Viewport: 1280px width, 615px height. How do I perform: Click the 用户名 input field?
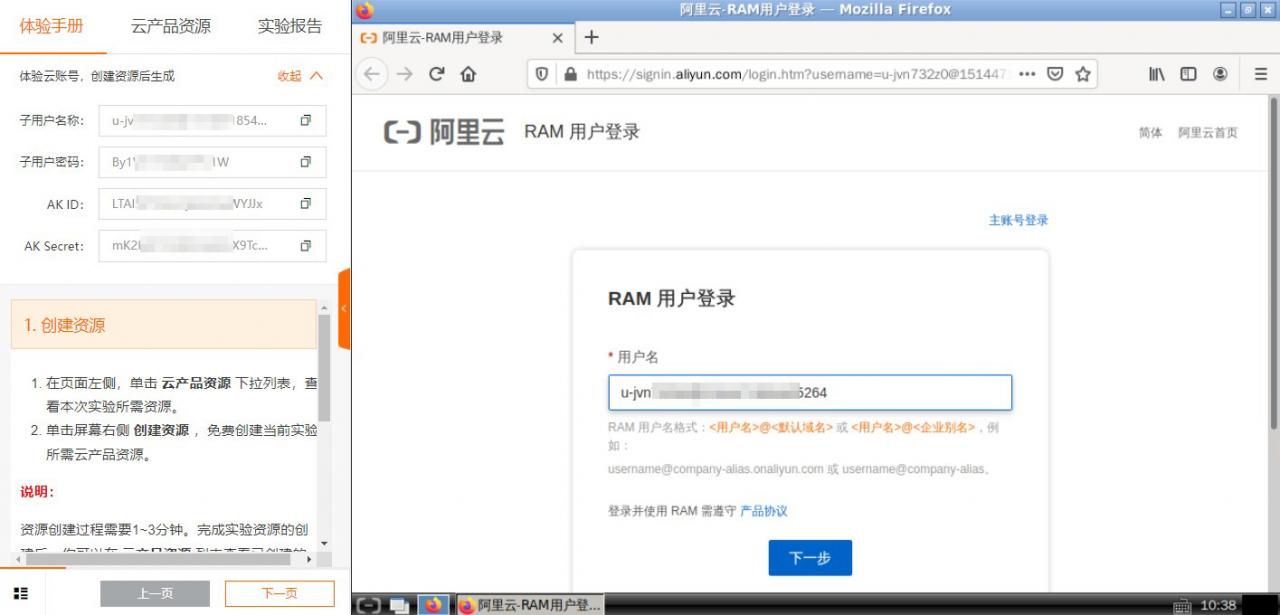pos(810,392)
